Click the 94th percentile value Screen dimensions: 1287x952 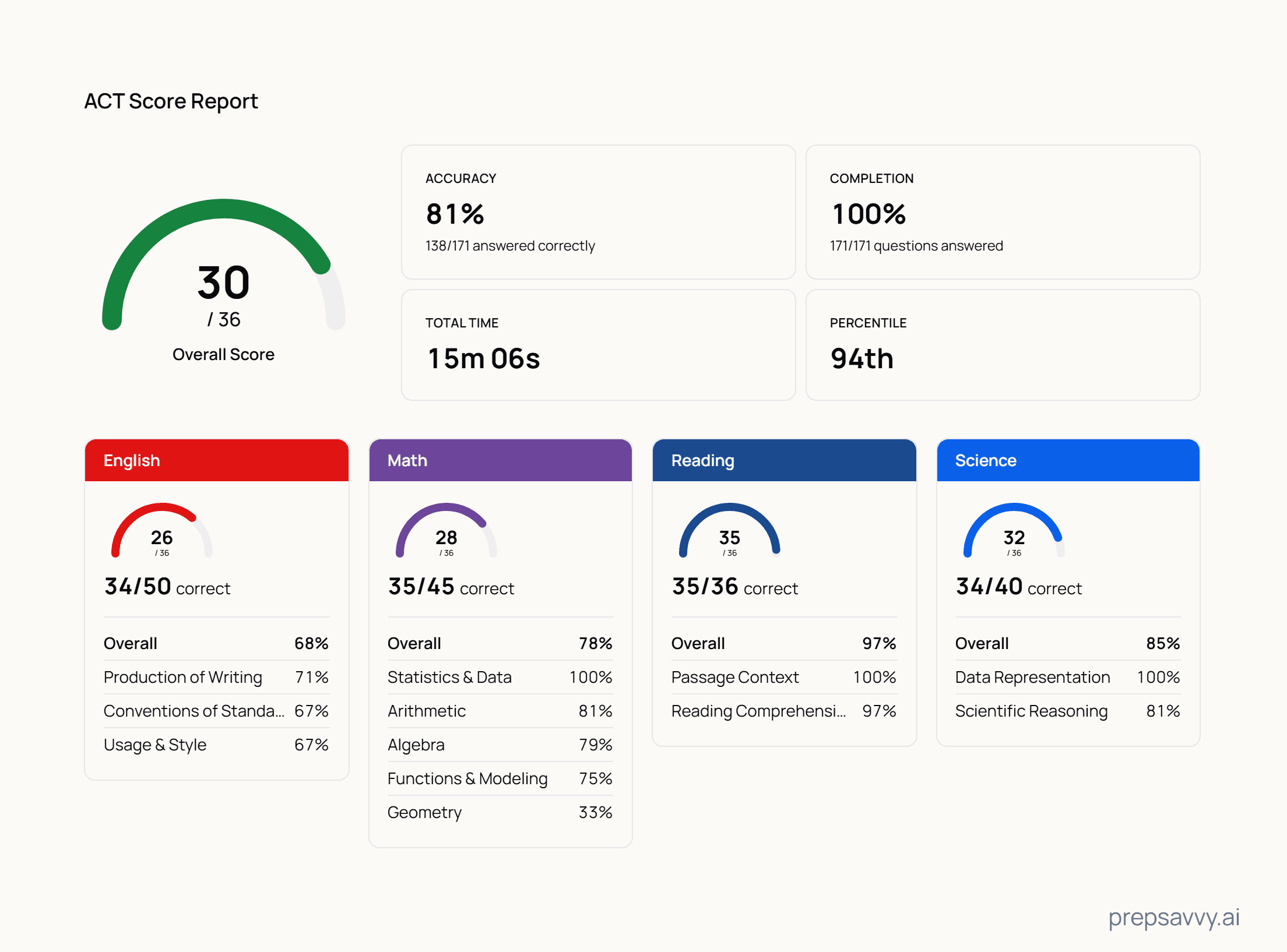tap(862, 358)
